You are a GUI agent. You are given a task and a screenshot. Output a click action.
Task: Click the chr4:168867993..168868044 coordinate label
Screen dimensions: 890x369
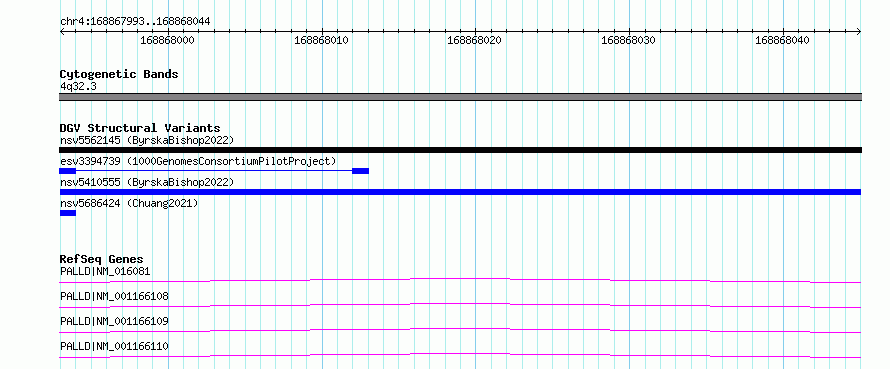pyautogui.click(x=135, y=21)
